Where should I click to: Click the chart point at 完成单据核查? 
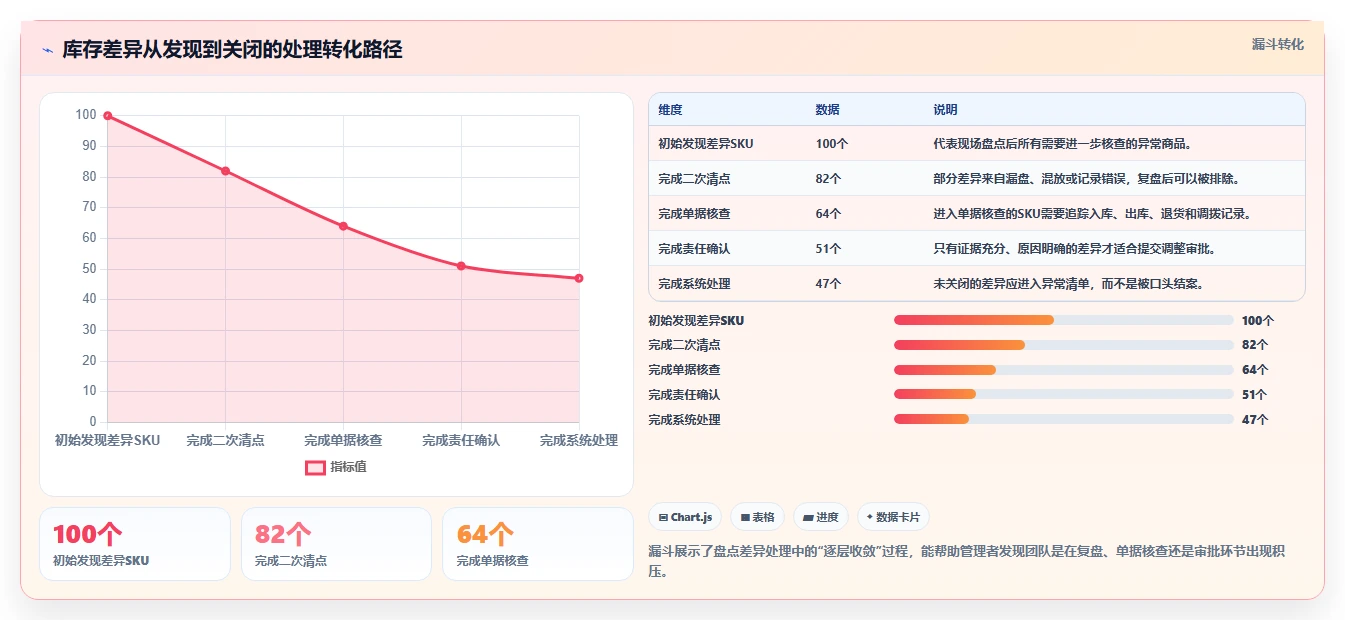tap(344, 226)
